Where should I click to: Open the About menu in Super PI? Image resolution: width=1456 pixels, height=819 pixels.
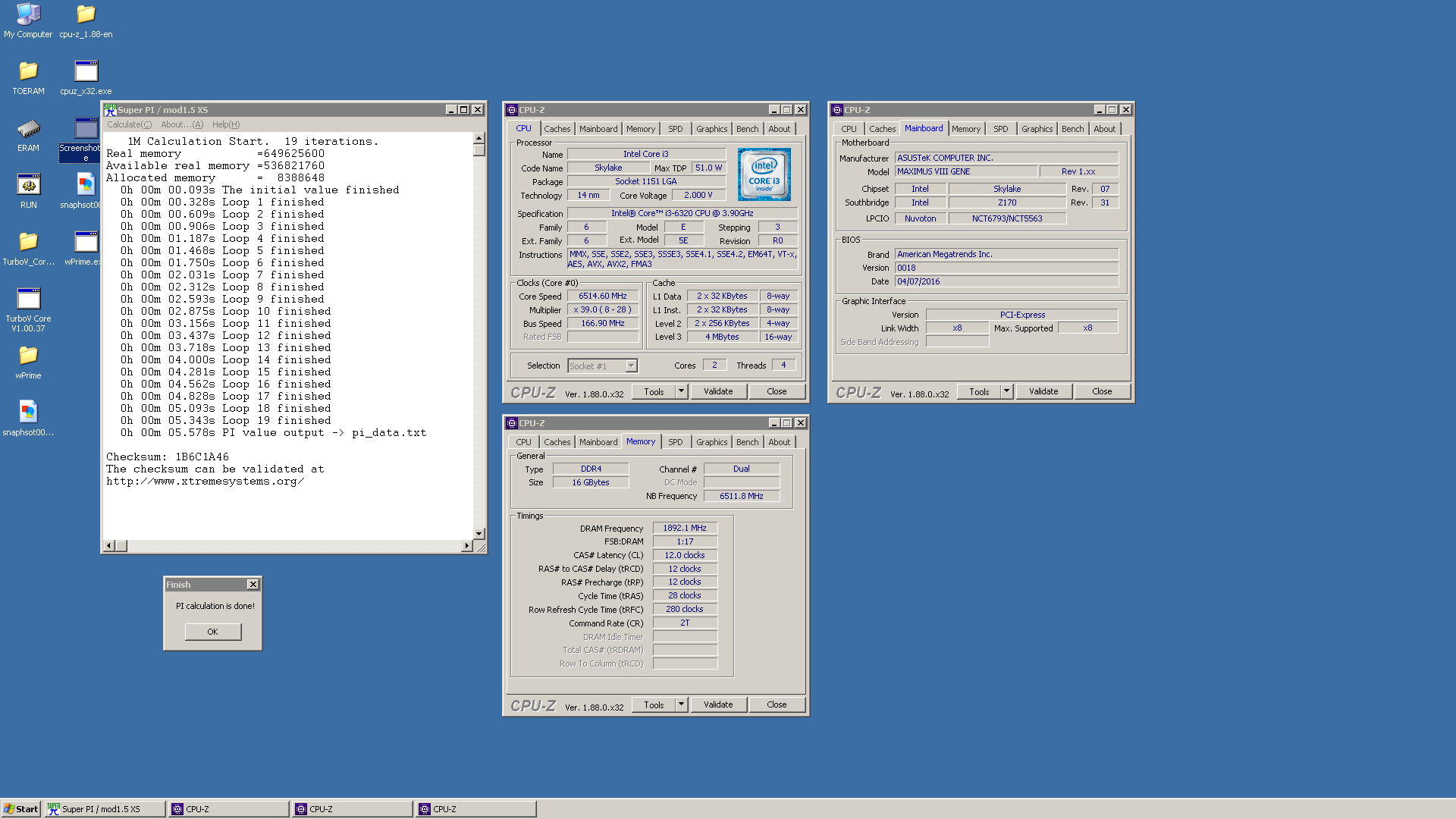[182, 124]
